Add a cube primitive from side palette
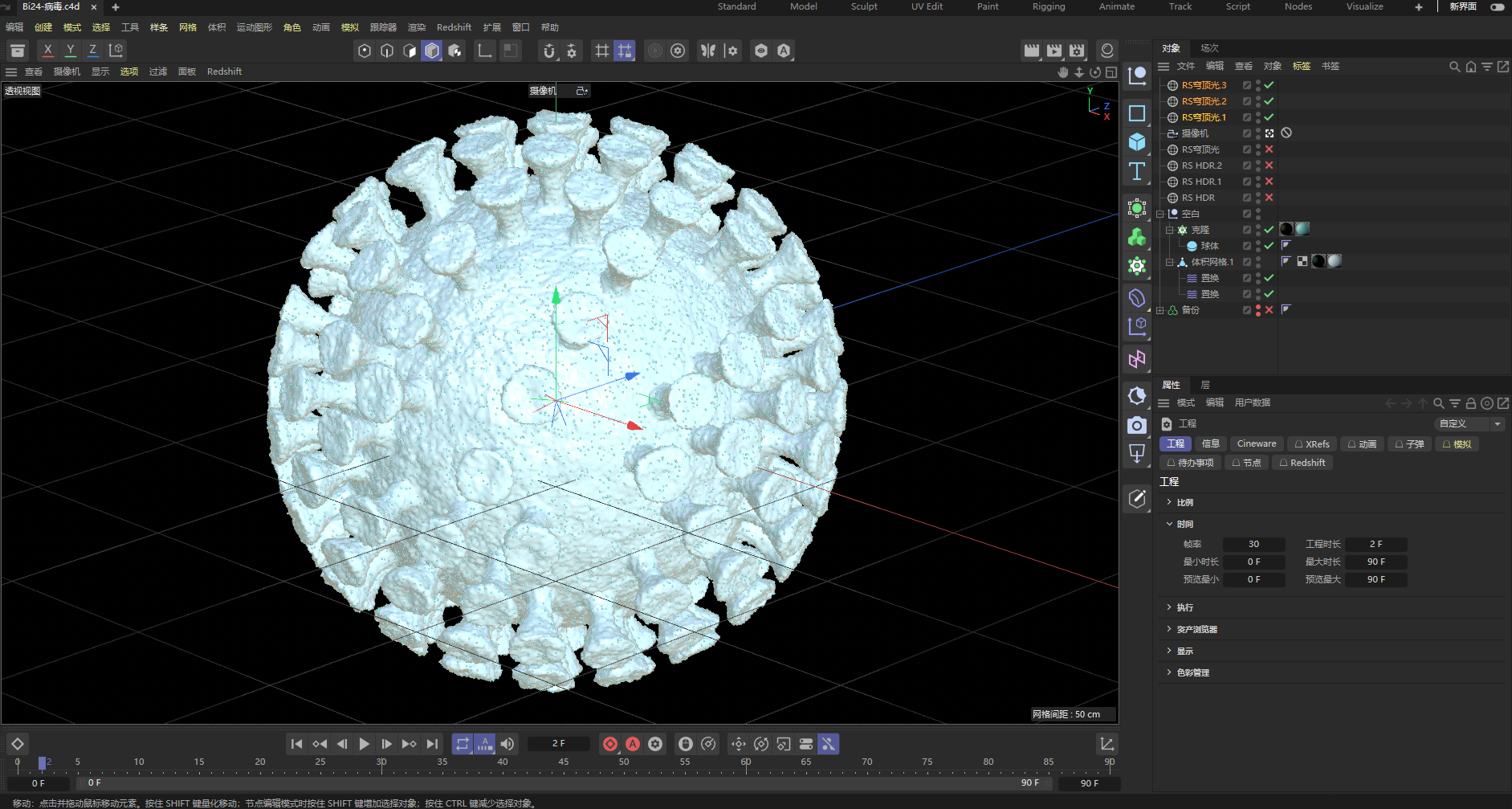 (1137, 142)
